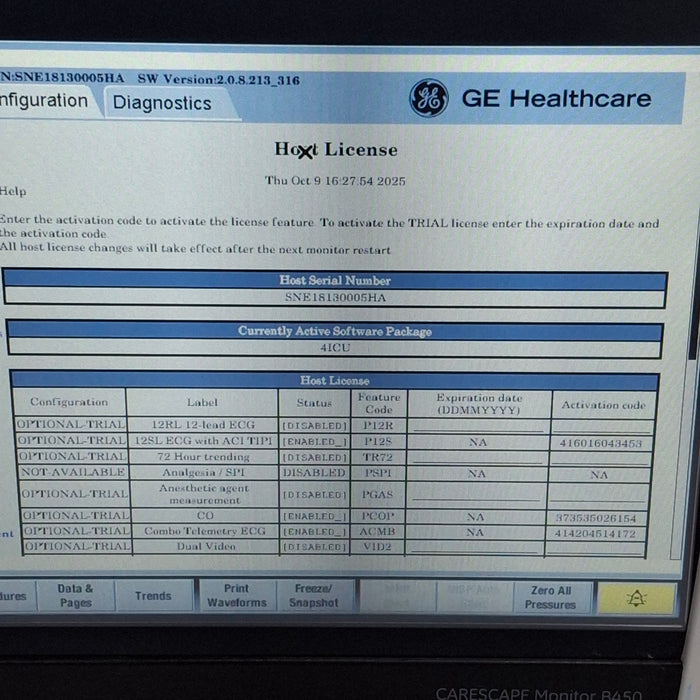Select feature code VID2
The width and height of the screenshot is (700, 700).
pyautogui.click(x=377, y=546)
